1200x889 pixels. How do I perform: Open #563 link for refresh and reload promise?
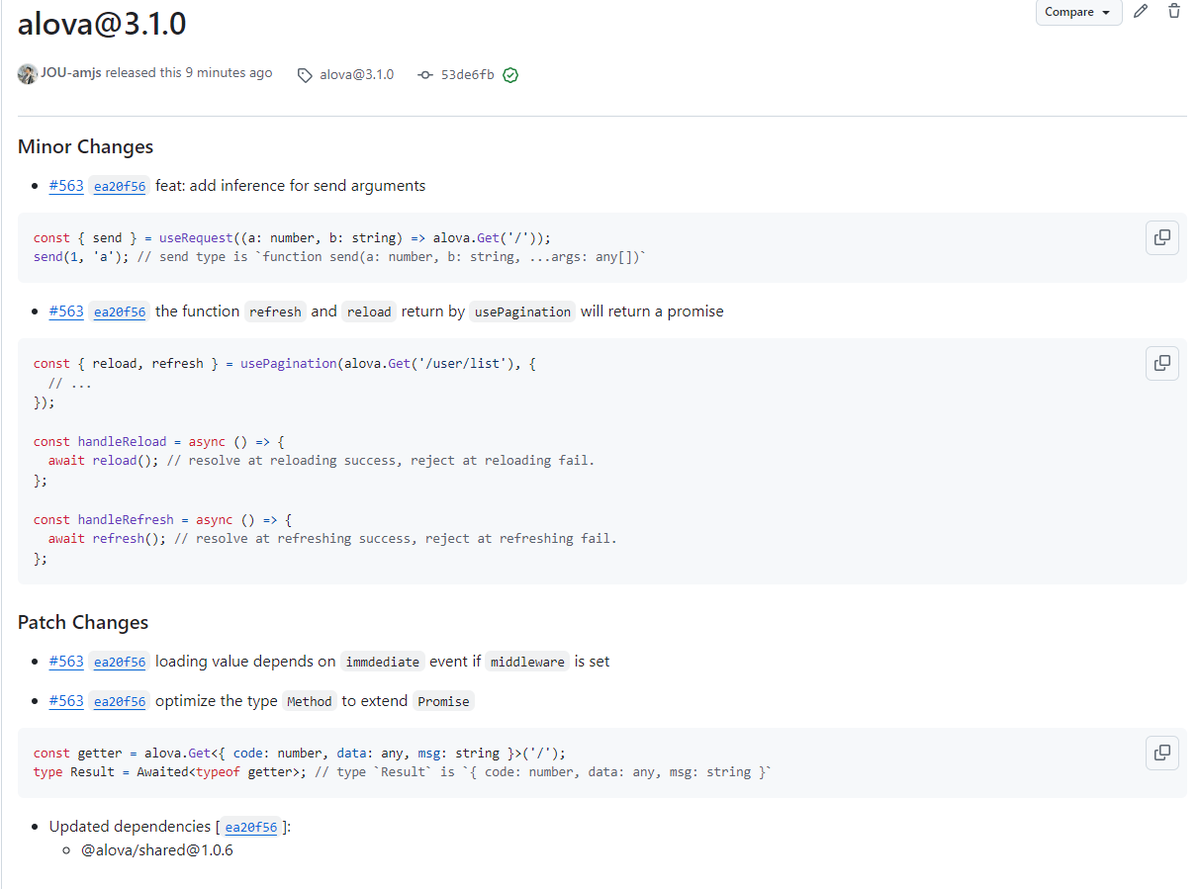click(x=66, y=311)
